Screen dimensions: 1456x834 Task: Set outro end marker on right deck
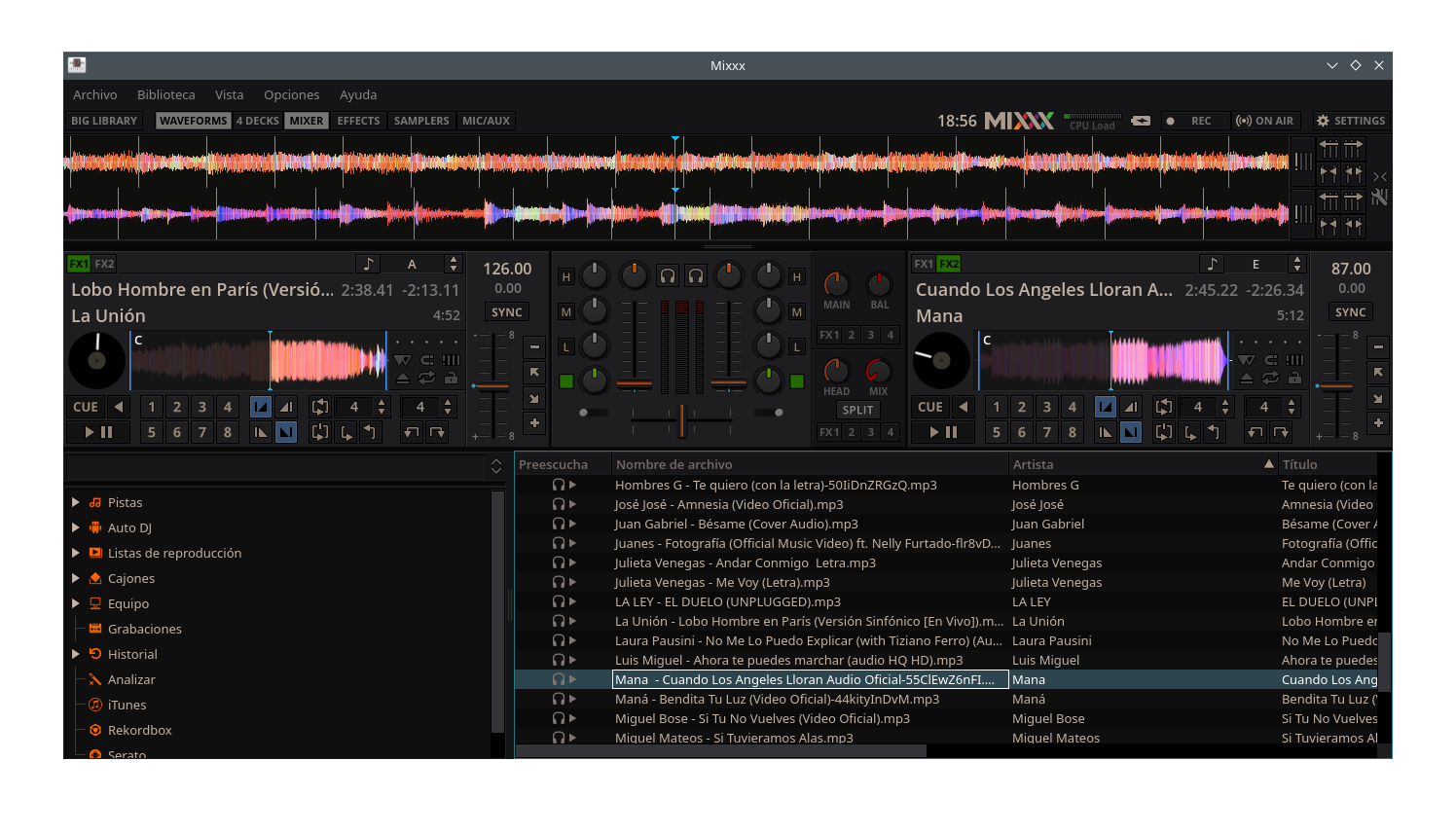point(1131,432)
